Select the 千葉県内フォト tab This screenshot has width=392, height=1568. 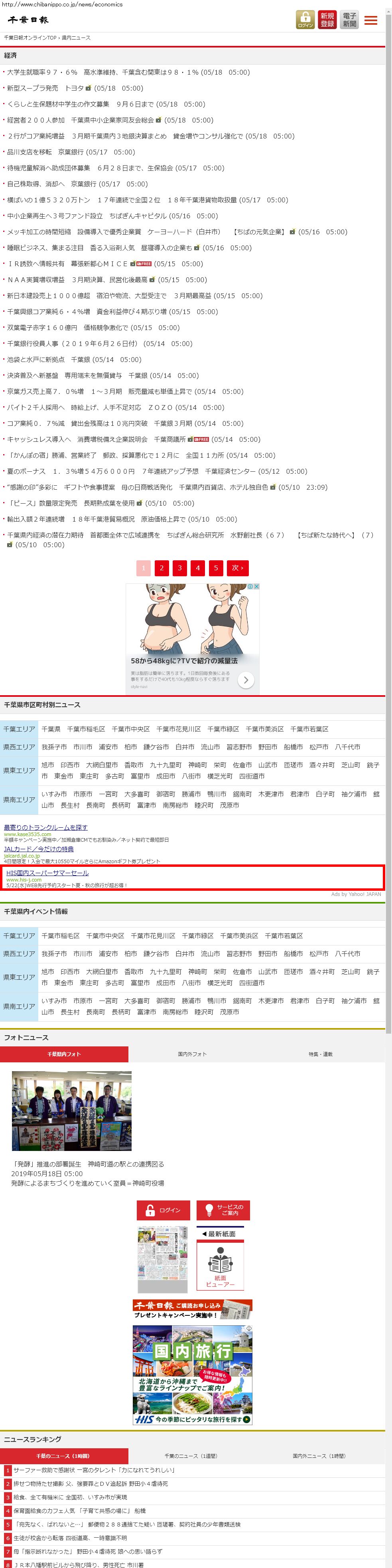coord(64,1054)
